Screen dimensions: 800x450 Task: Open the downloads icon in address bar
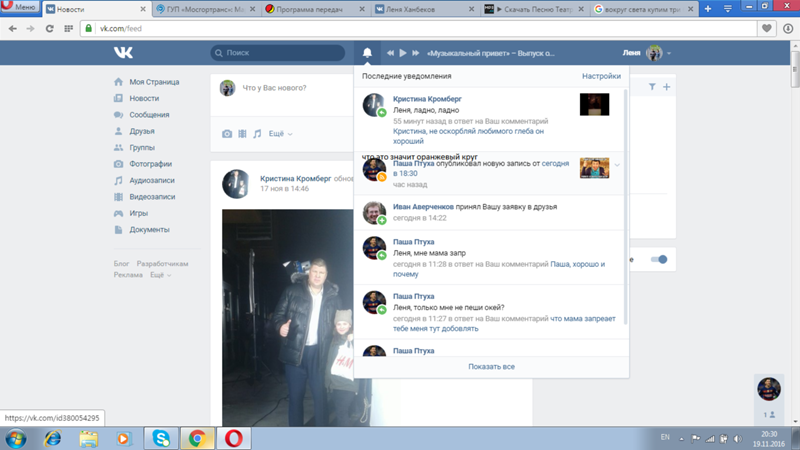[x=788, y=29]
